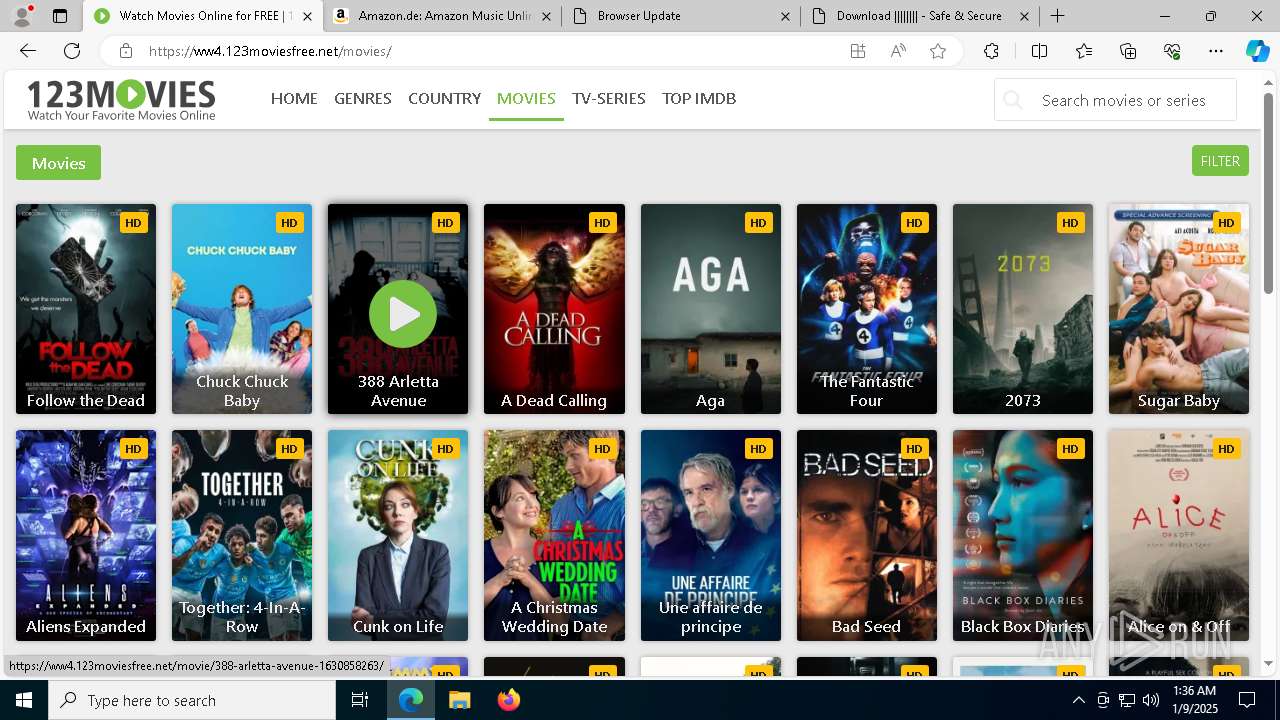Open browser Extensions puzzle icon
This screenshot has height=720, width=1280.
(991, 51)
